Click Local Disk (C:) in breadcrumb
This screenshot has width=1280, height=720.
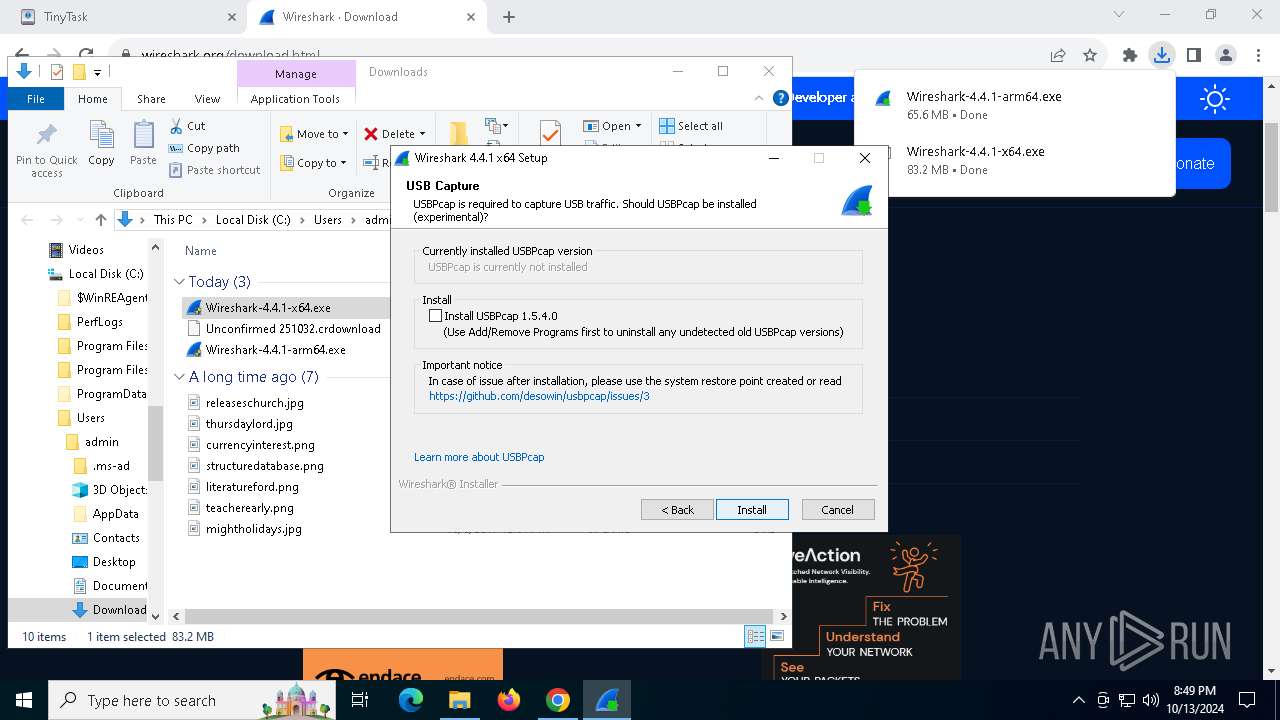[x=253, y=220]
